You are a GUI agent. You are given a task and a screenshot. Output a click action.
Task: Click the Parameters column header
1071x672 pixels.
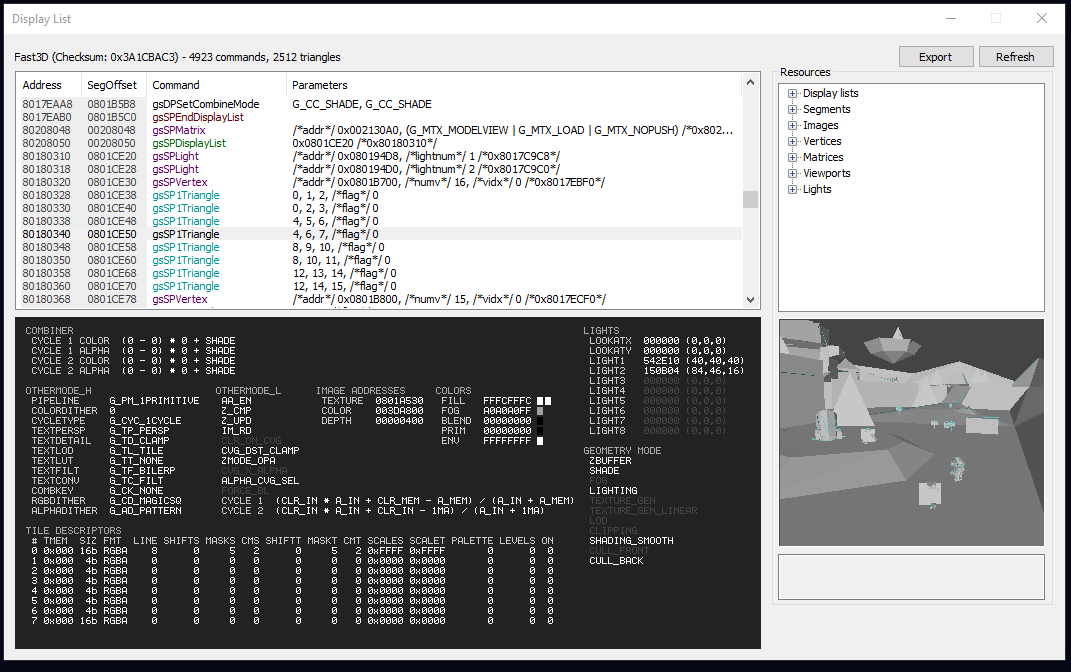[320, 85]
